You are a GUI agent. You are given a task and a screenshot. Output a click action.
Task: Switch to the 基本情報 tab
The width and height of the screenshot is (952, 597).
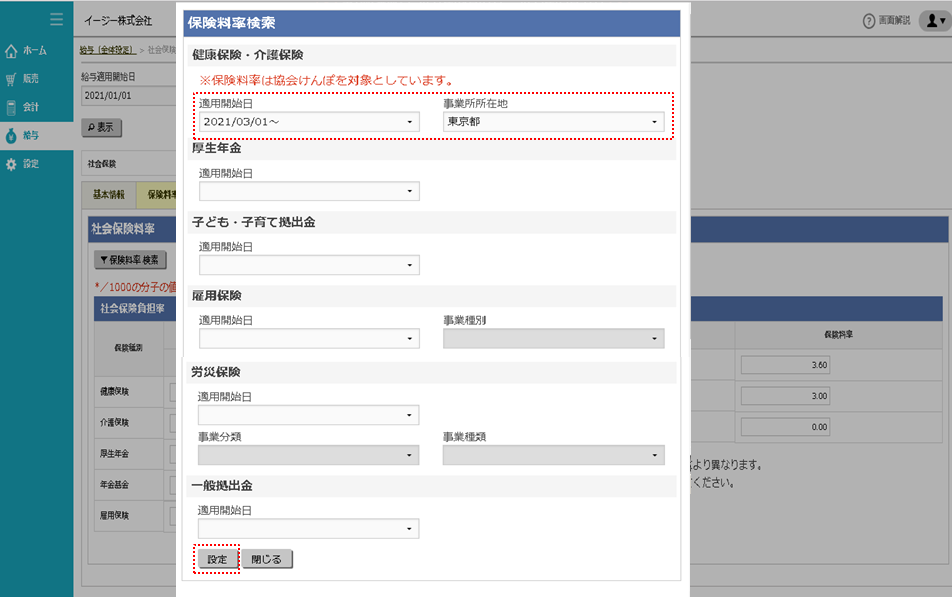pyautogui.click(x=109, y=195)
